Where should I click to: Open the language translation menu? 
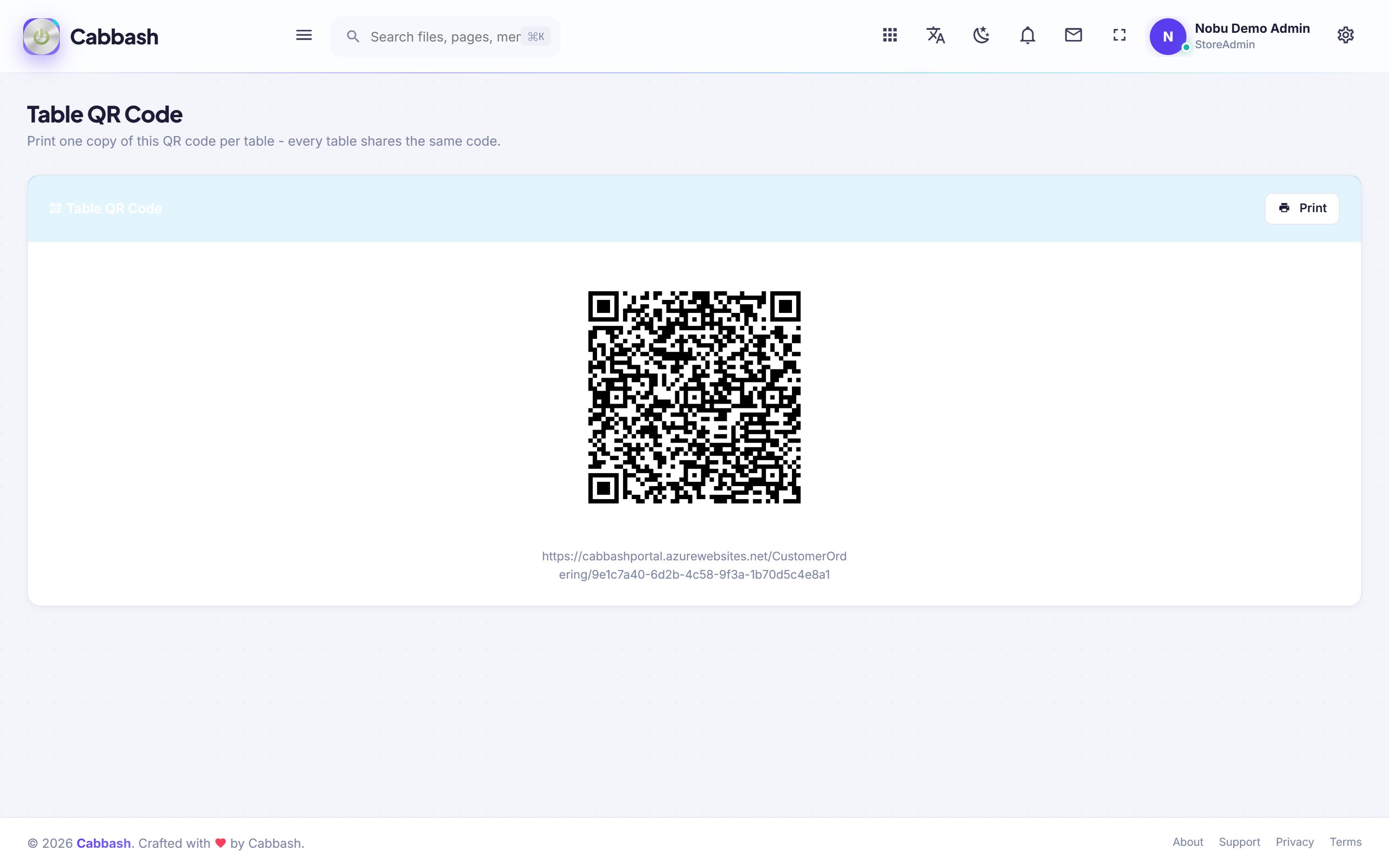[936, 36]
